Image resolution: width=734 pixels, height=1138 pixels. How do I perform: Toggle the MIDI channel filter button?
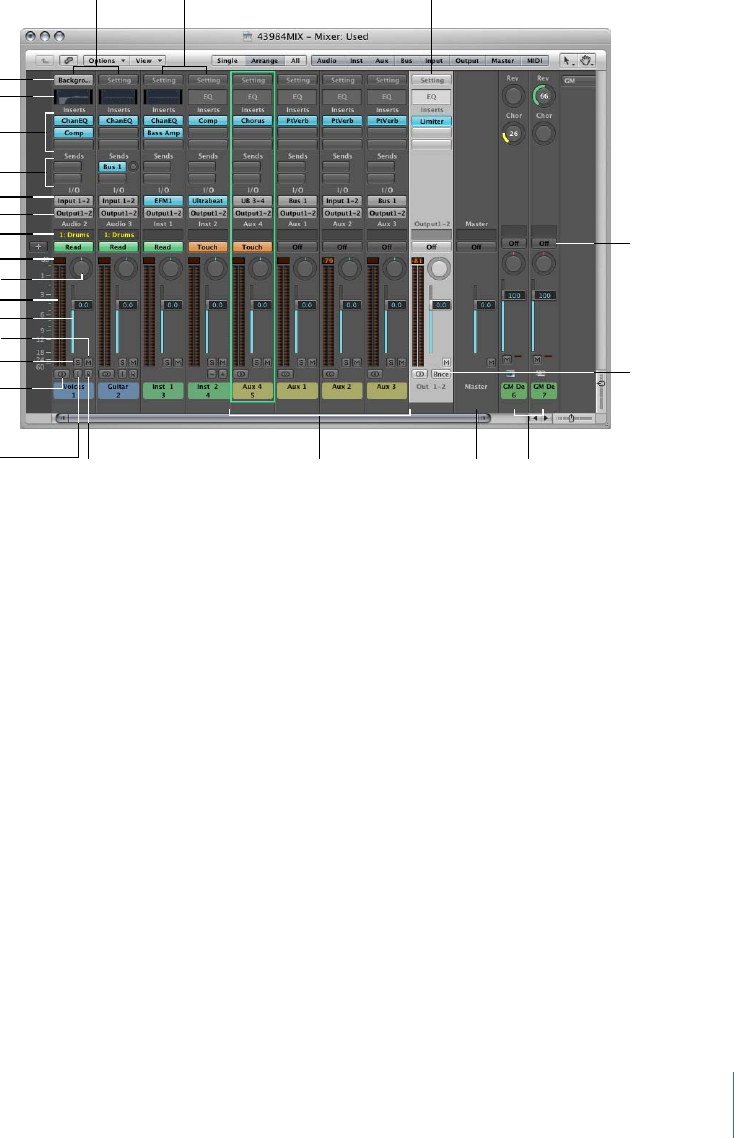click(534, 61)
